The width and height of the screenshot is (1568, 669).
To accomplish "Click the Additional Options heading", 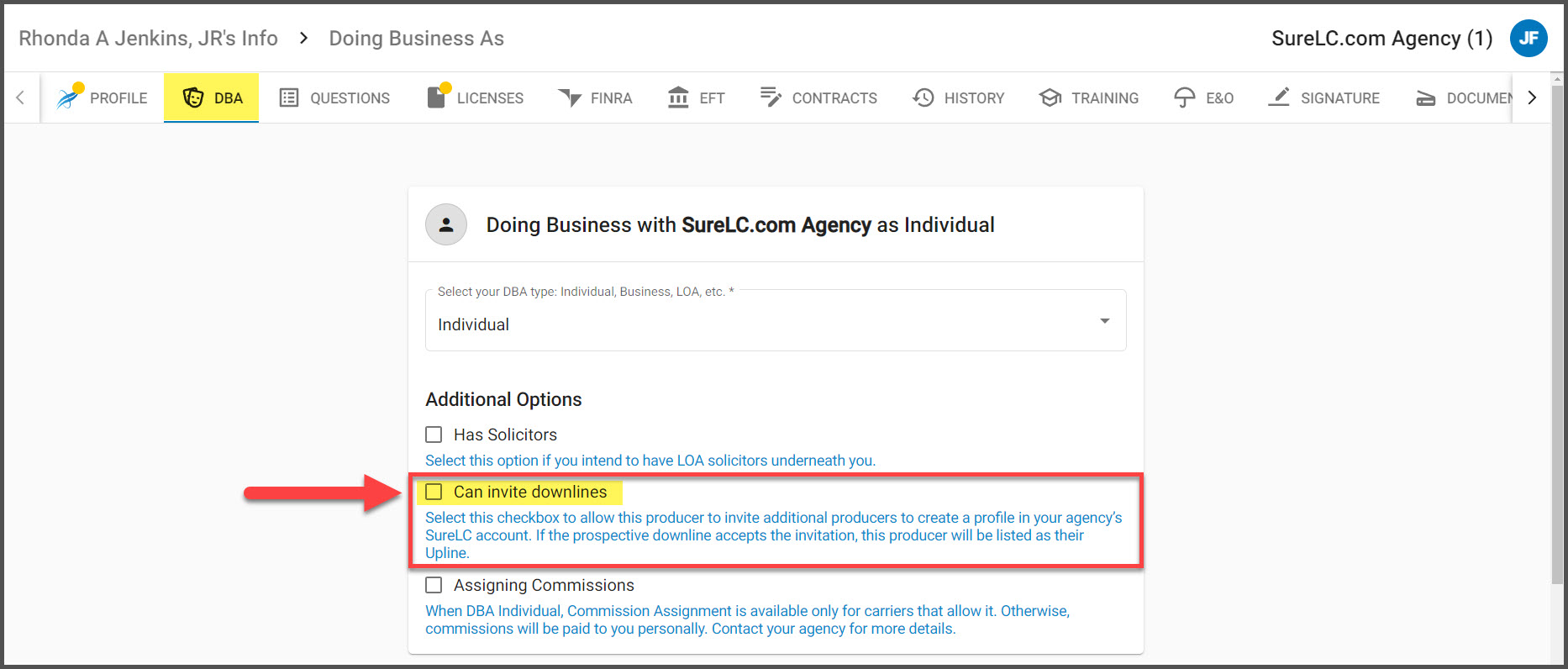I will pyautogui.click(x=503, y=399).
